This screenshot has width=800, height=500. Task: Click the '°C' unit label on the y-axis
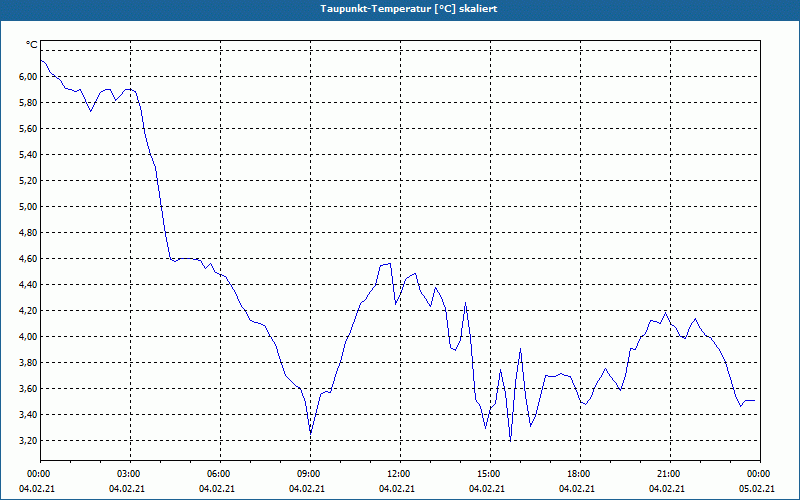click(32, 45)
